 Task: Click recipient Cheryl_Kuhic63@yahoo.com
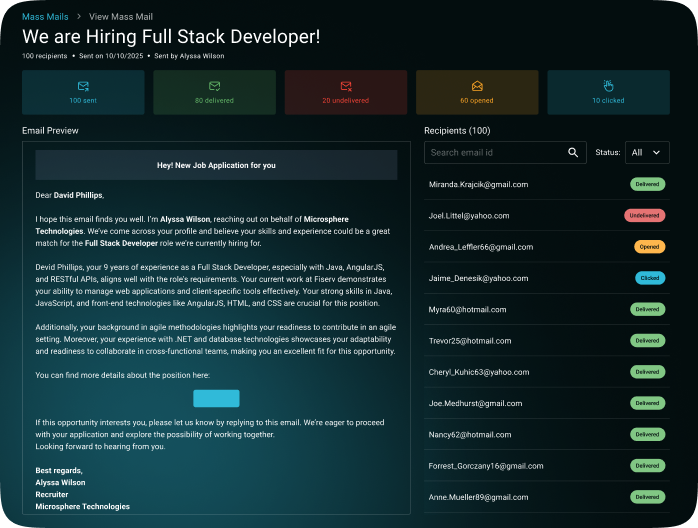click(479, 372)
